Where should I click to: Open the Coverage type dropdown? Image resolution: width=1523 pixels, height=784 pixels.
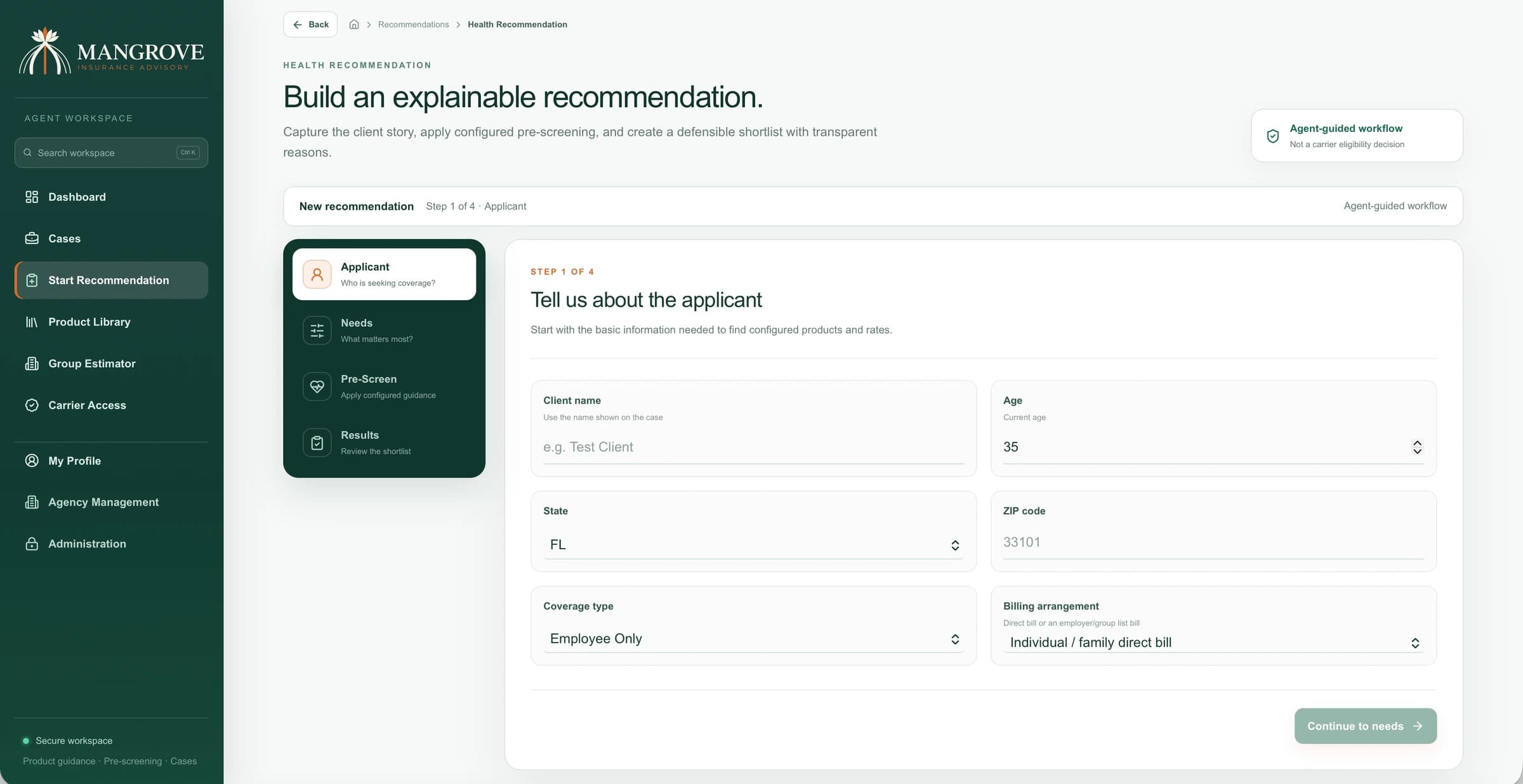pyautogui.click(x=753, y=639)
